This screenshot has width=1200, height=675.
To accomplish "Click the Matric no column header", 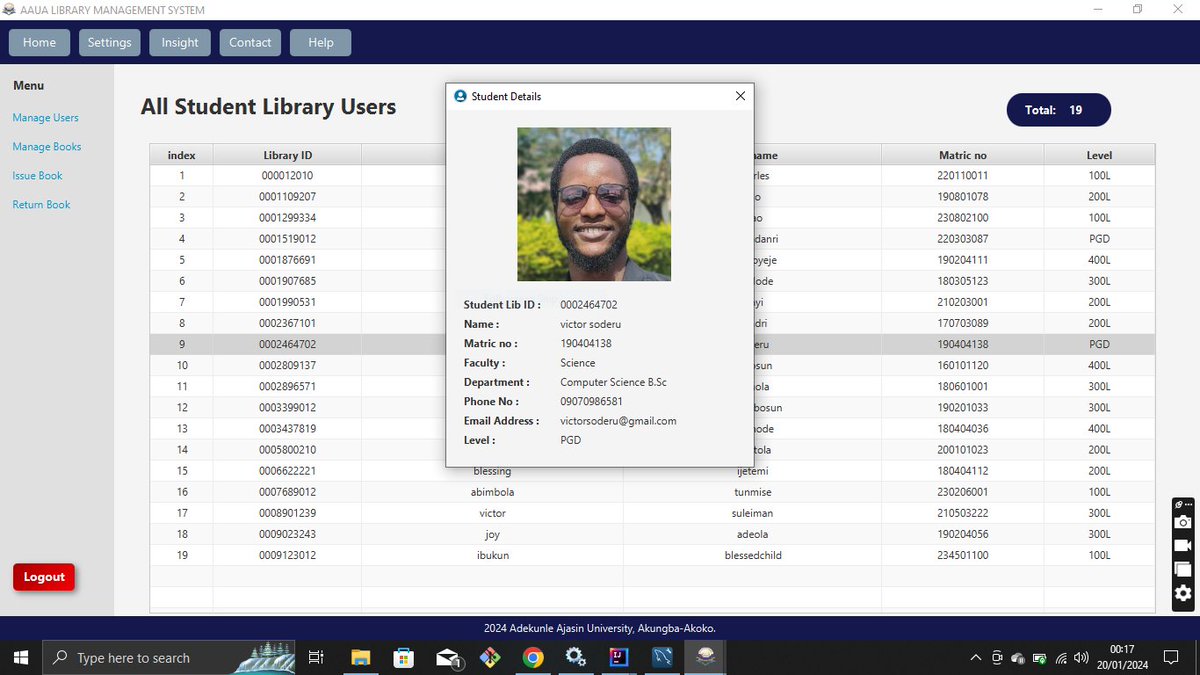I will (963, 155).
